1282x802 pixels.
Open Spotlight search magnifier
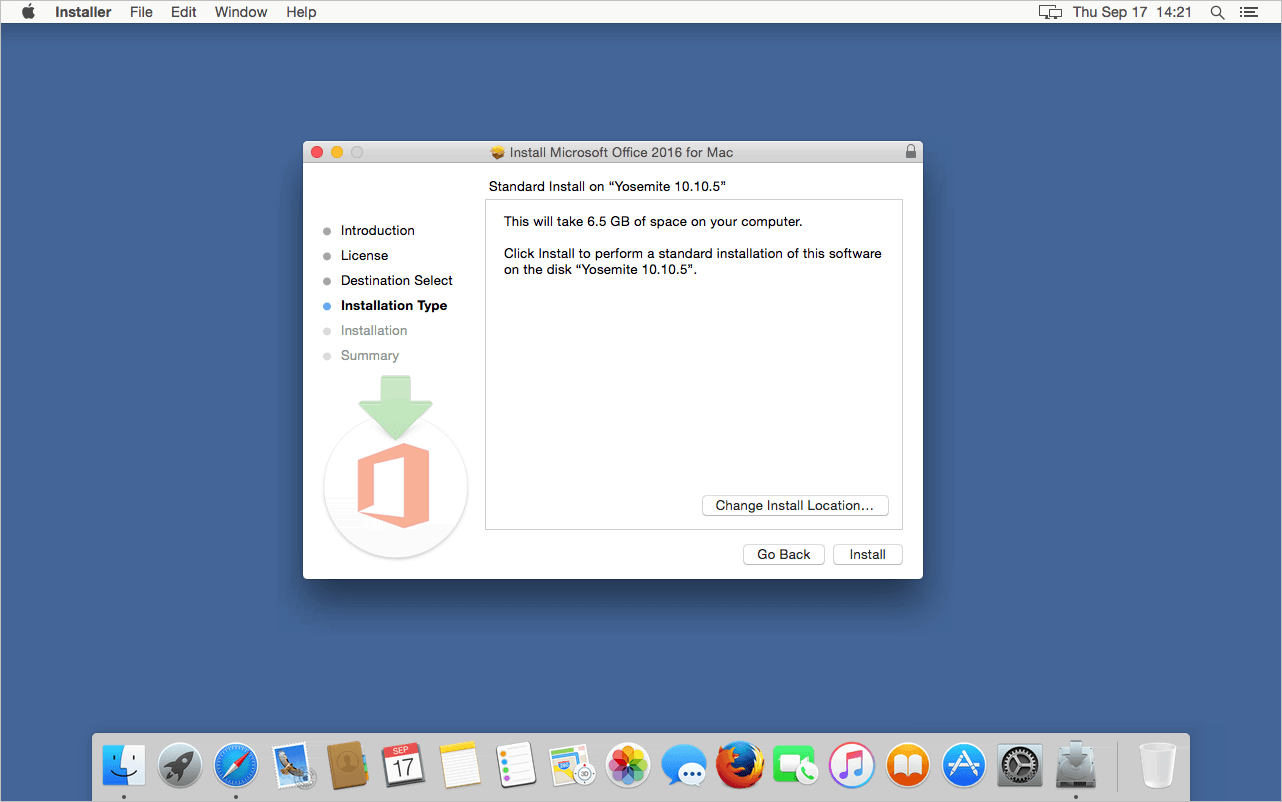[1217, 12]
